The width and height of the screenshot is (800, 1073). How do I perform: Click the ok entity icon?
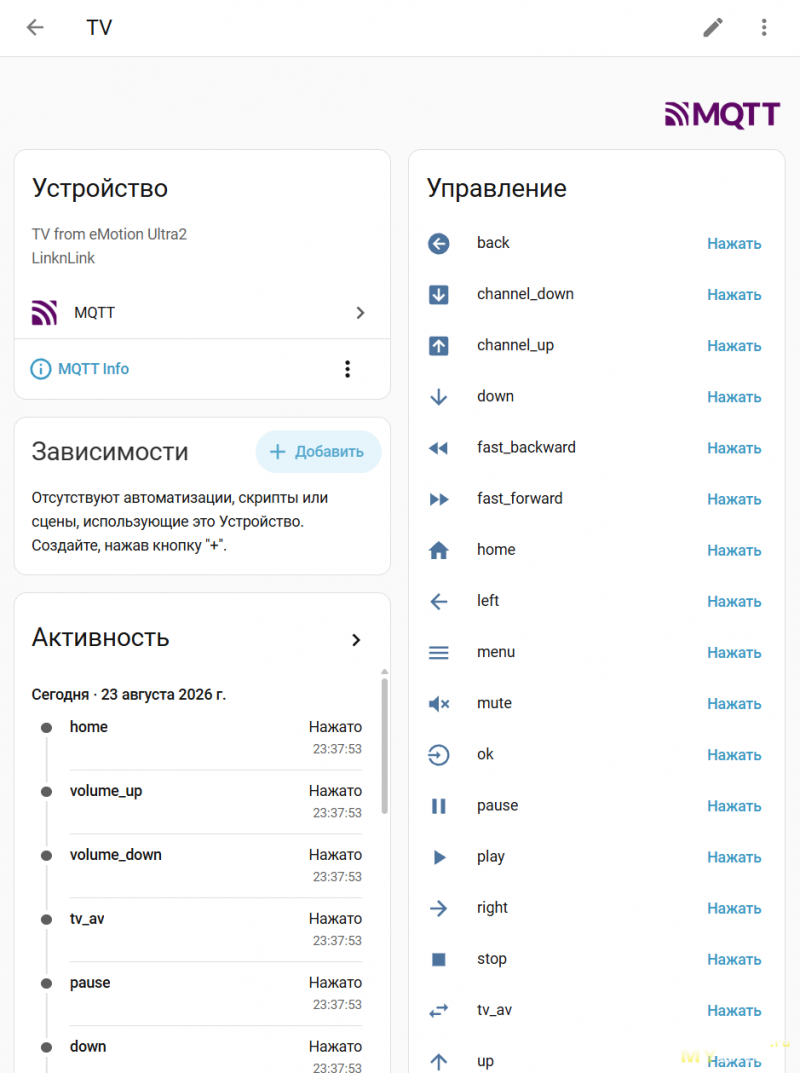(x=439, y=755)
